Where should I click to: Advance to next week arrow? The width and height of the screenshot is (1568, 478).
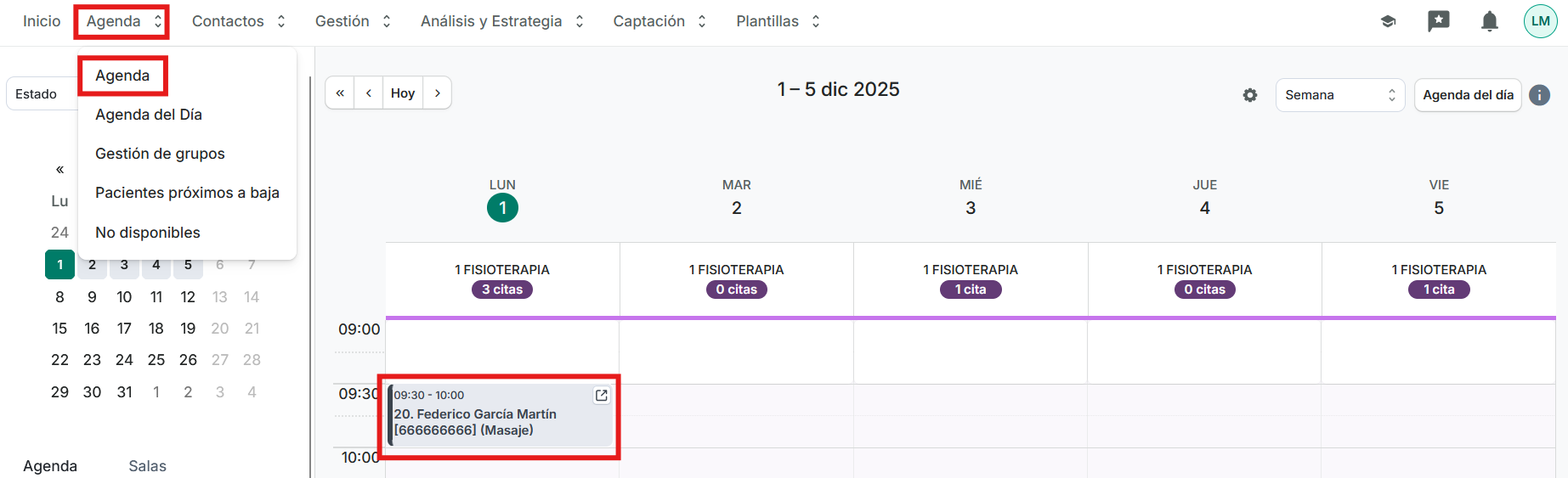pos(438,93)
